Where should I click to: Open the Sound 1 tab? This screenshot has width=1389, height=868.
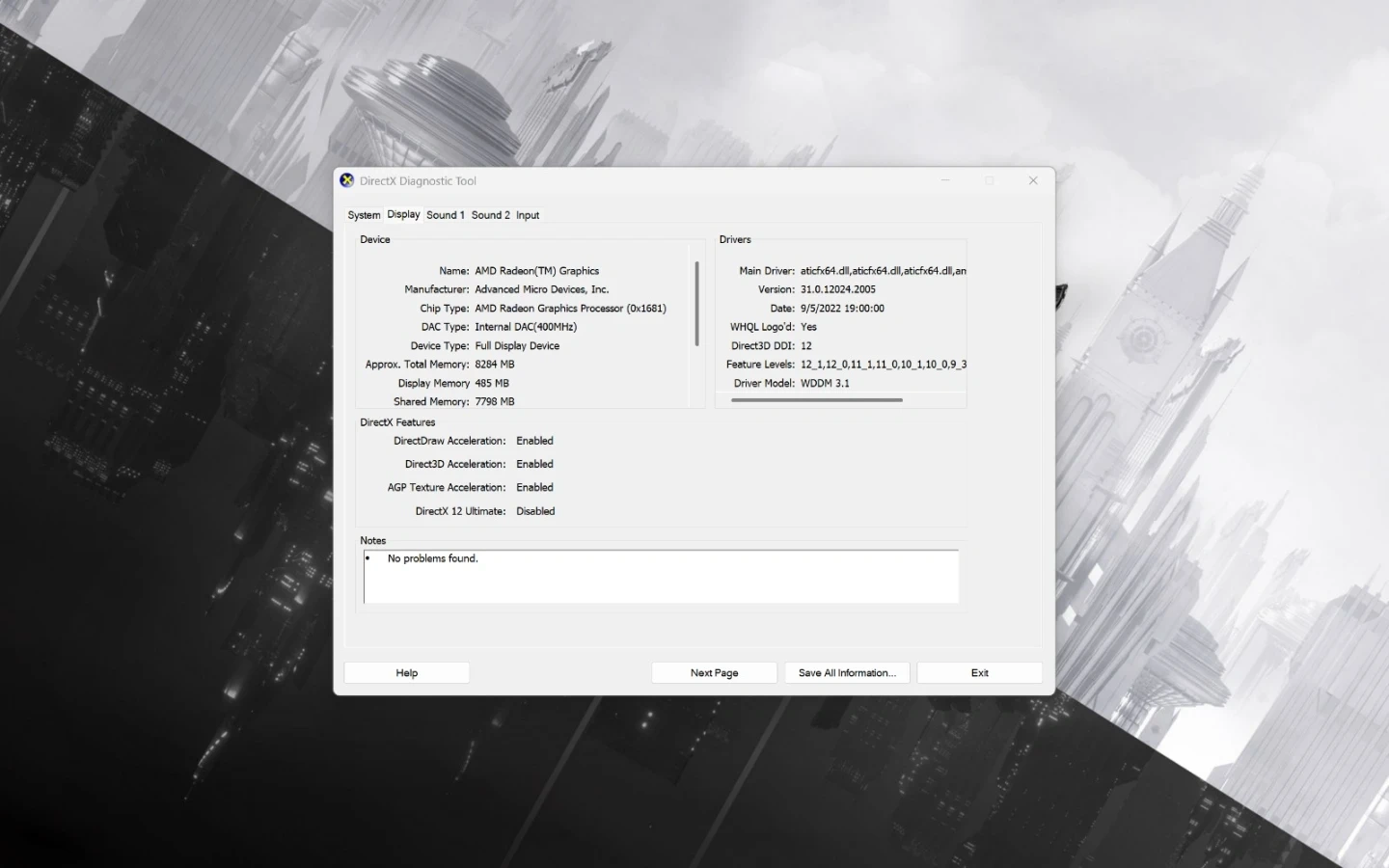pyautogui.click(x=445, y=215)
